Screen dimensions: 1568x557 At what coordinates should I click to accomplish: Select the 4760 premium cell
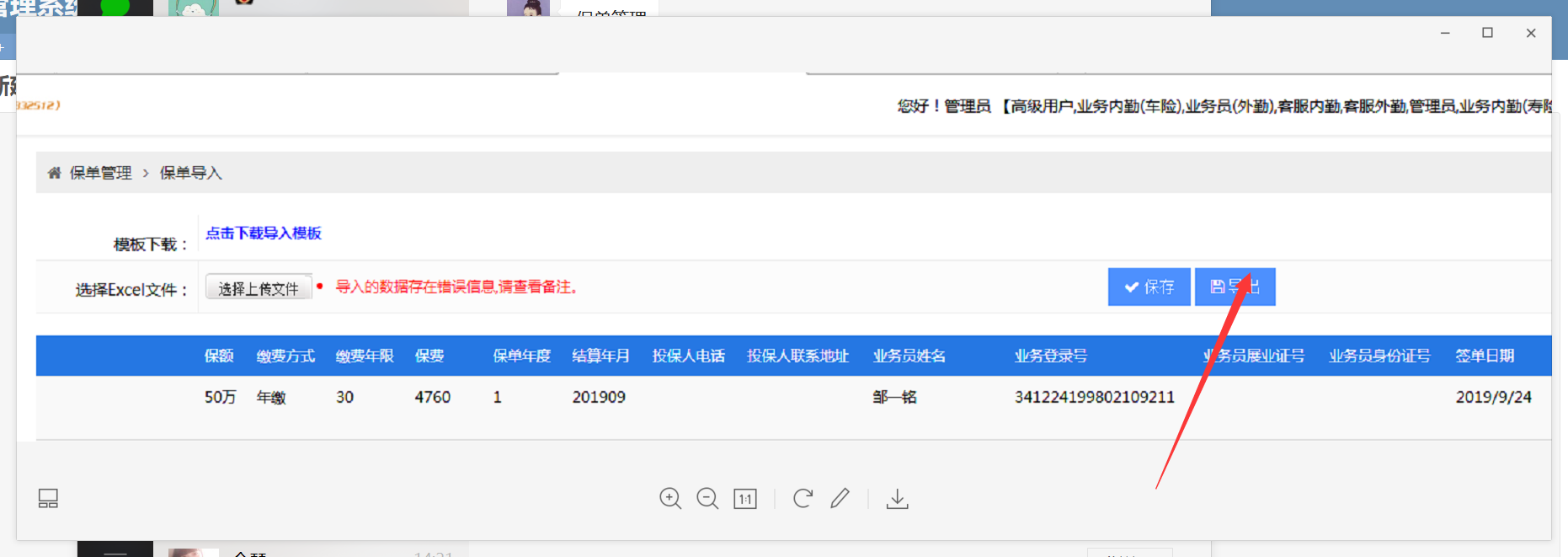point(433,397)
